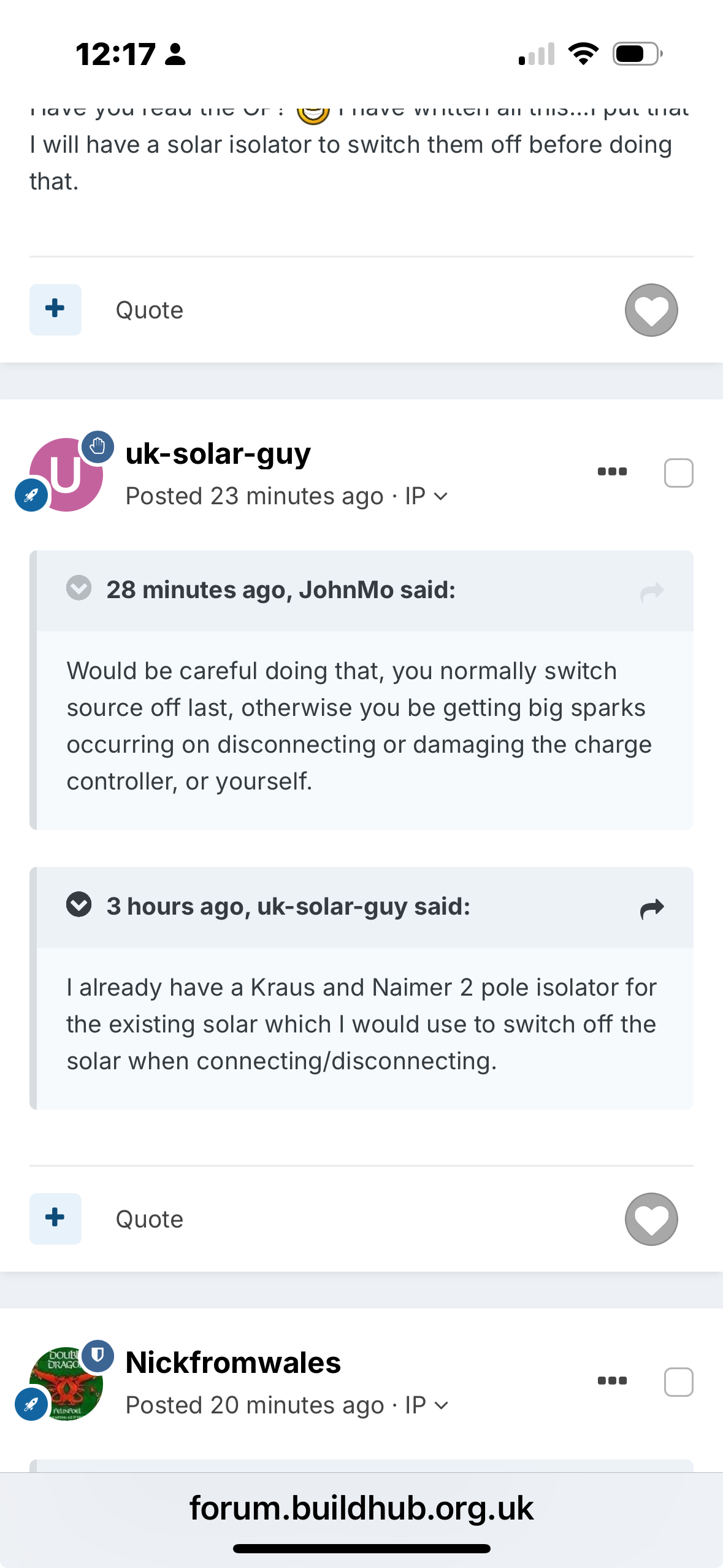Expand the IP dropdown on Nickfromwales's post
The image size is (723, 1568).
[427, 1405]
